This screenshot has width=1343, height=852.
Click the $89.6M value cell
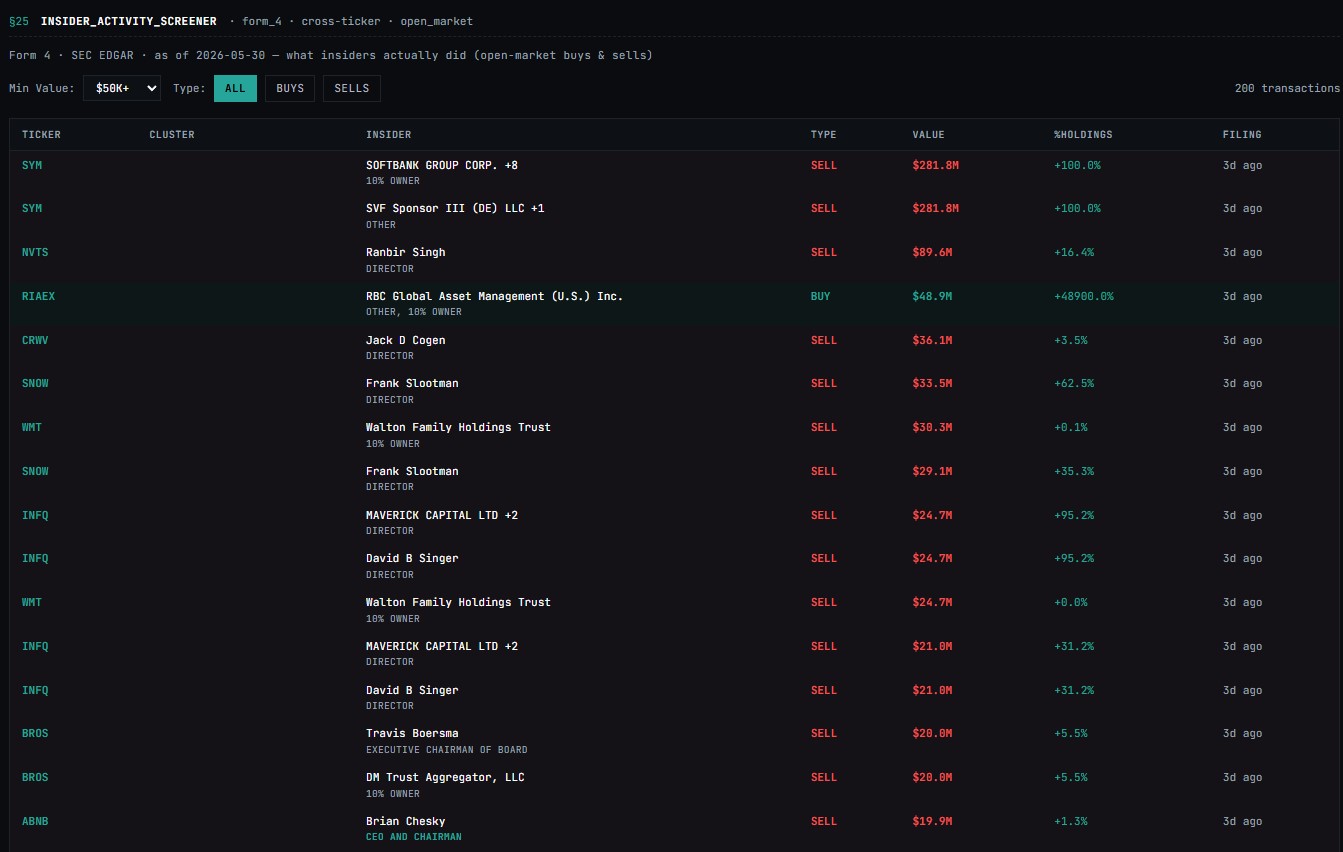click(x=933, y=252)
